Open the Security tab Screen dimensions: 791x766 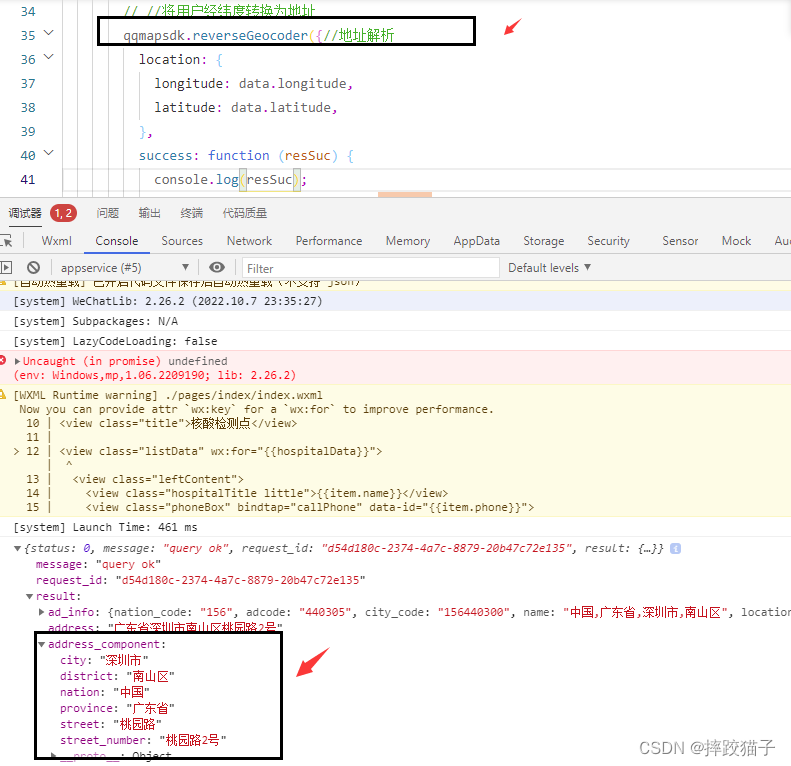pos(608,241)
